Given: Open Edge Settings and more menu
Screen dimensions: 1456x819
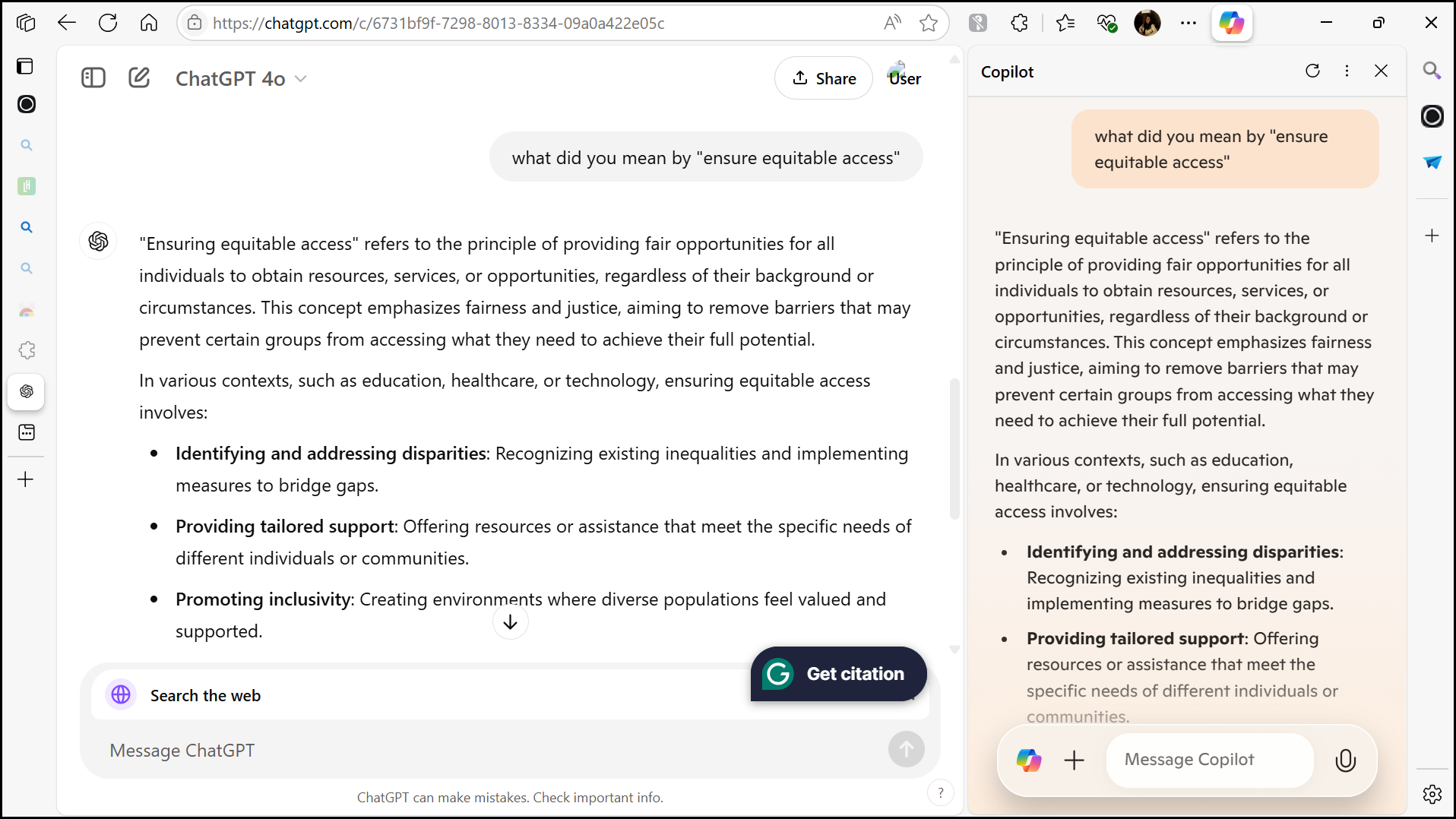Looking at the screenshot, I should tap(1189, 23).
